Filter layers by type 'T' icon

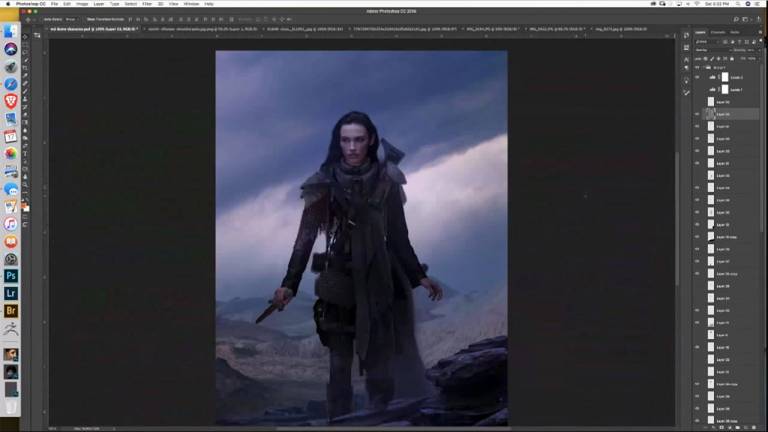click(740, 42)
